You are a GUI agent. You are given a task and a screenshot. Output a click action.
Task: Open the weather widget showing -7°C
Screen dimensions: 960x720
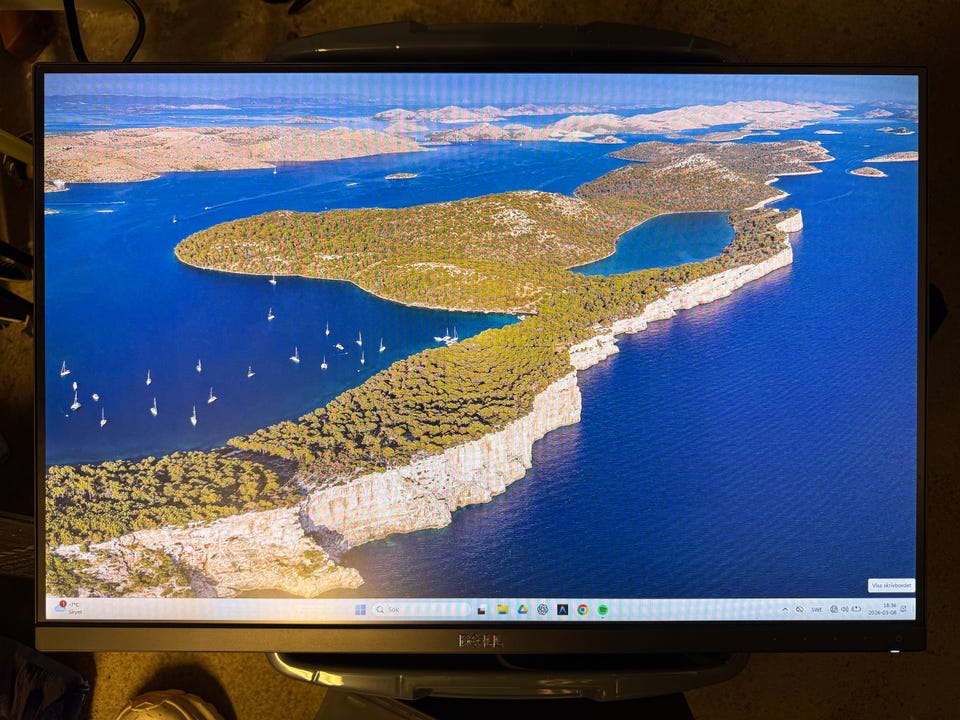pos(68,608)
